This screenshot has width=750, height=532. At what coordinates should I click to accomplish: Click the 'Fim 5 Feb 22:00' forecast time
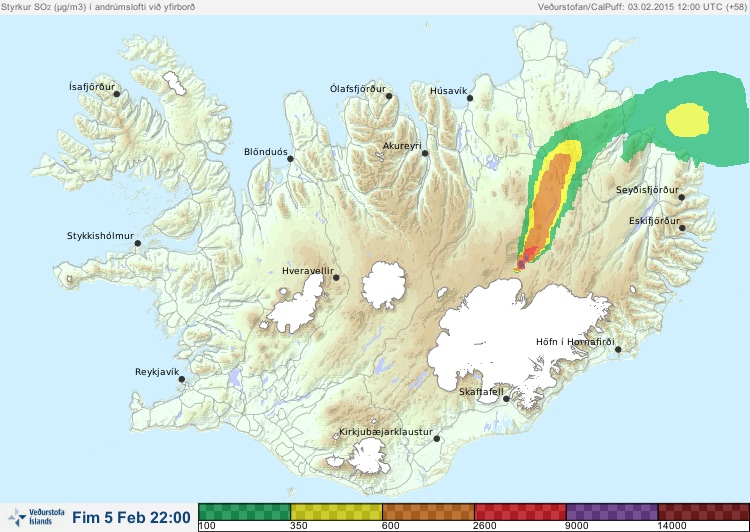[x=132, y=518]
